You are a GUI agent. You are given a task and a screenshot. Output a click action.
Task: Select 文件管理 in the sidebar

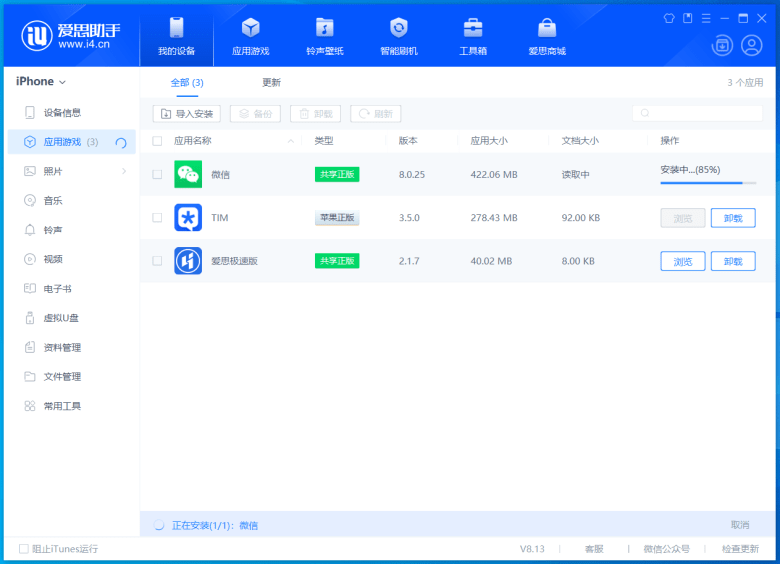click(x=72, y=376)
